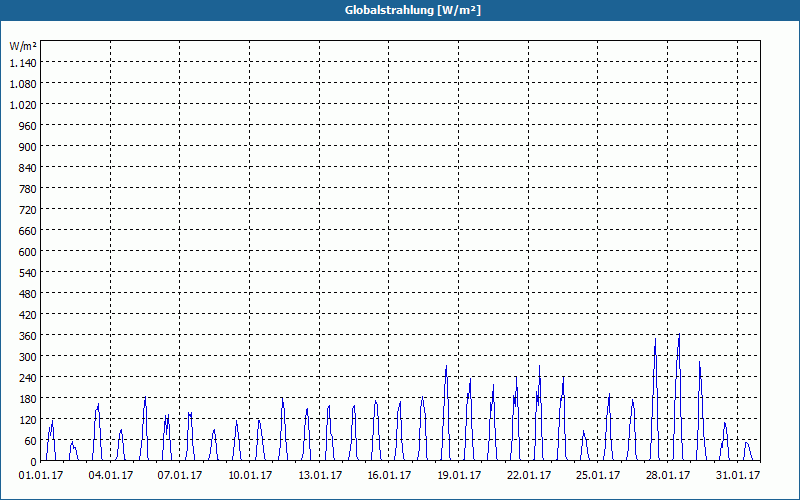800x500 pixels.
Task: Click the 480 y-axis label
Action: pyautogui.click(x=28, y=294)
